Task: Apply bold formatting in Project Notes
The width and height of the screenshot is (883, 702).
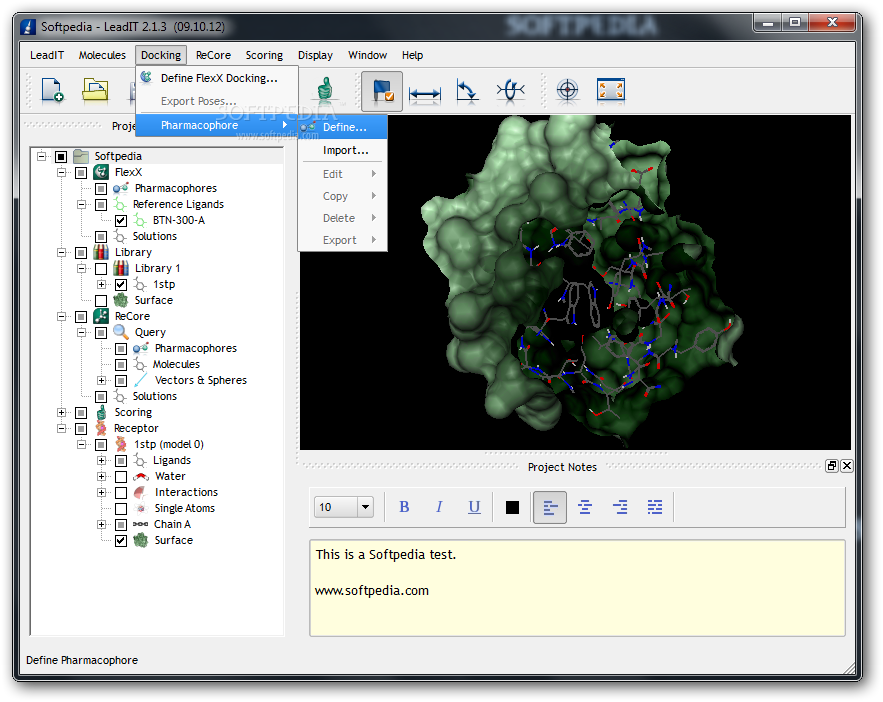Action: coord(404,507)
